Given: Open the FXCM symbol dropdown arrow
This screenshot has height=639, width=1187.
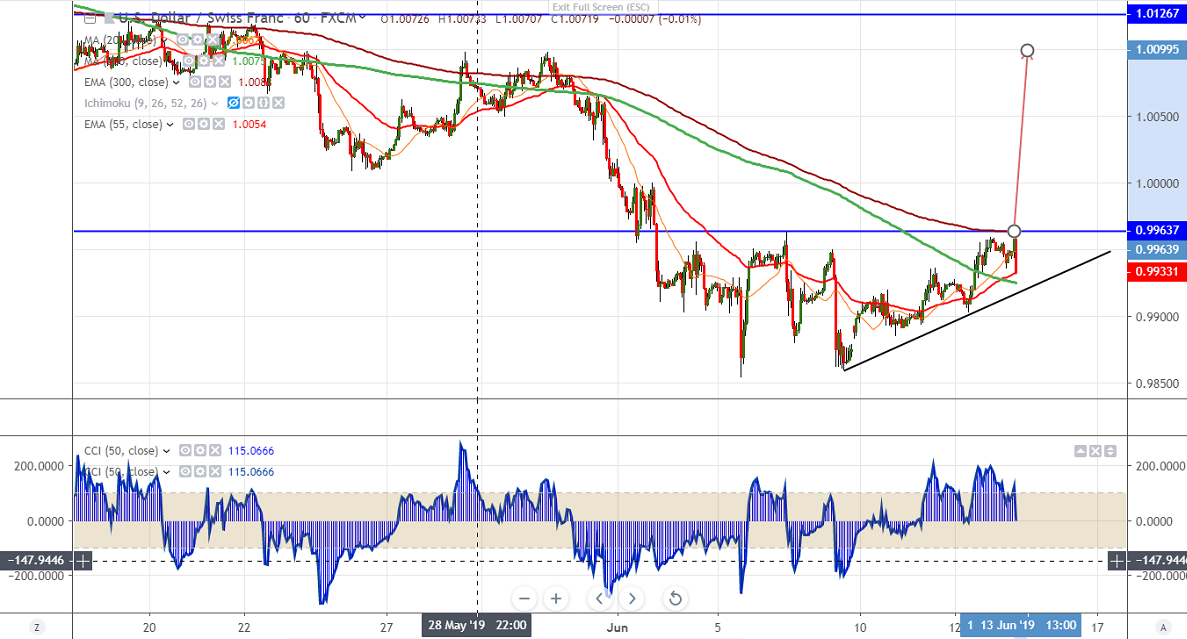Looking at the screenshot, I should [363, 17].
